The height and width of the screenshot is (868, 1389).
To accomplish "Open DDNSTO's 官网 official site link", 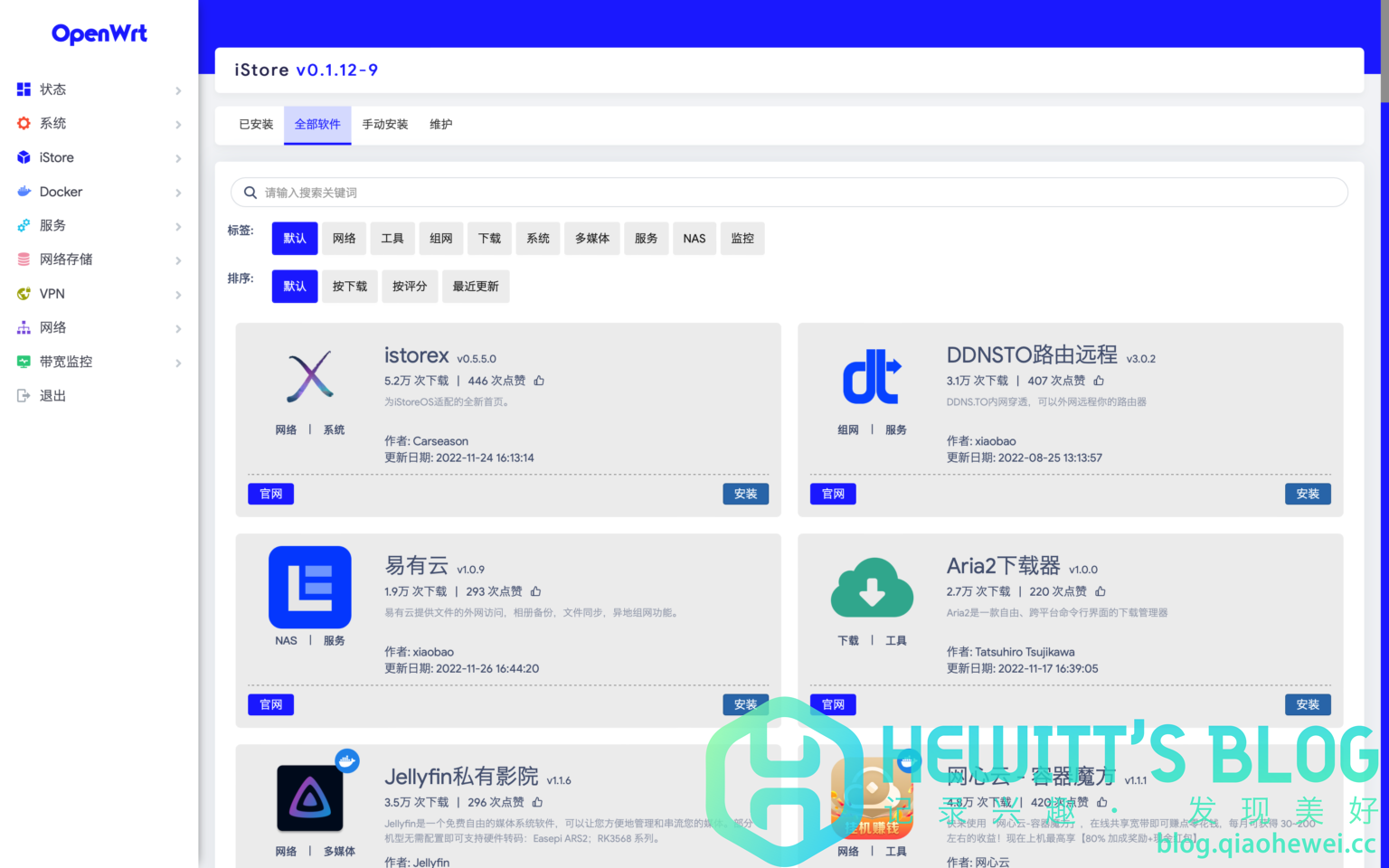I will pyautogui.click(x=832, y=494).
